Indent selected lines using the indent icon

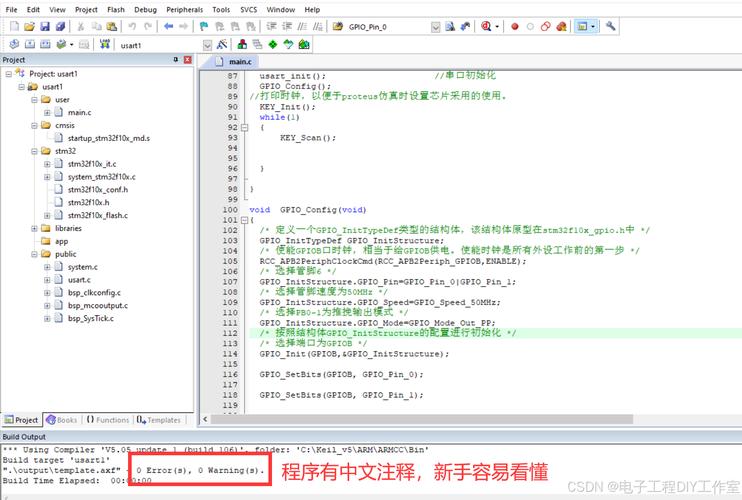tap(272, 26)
